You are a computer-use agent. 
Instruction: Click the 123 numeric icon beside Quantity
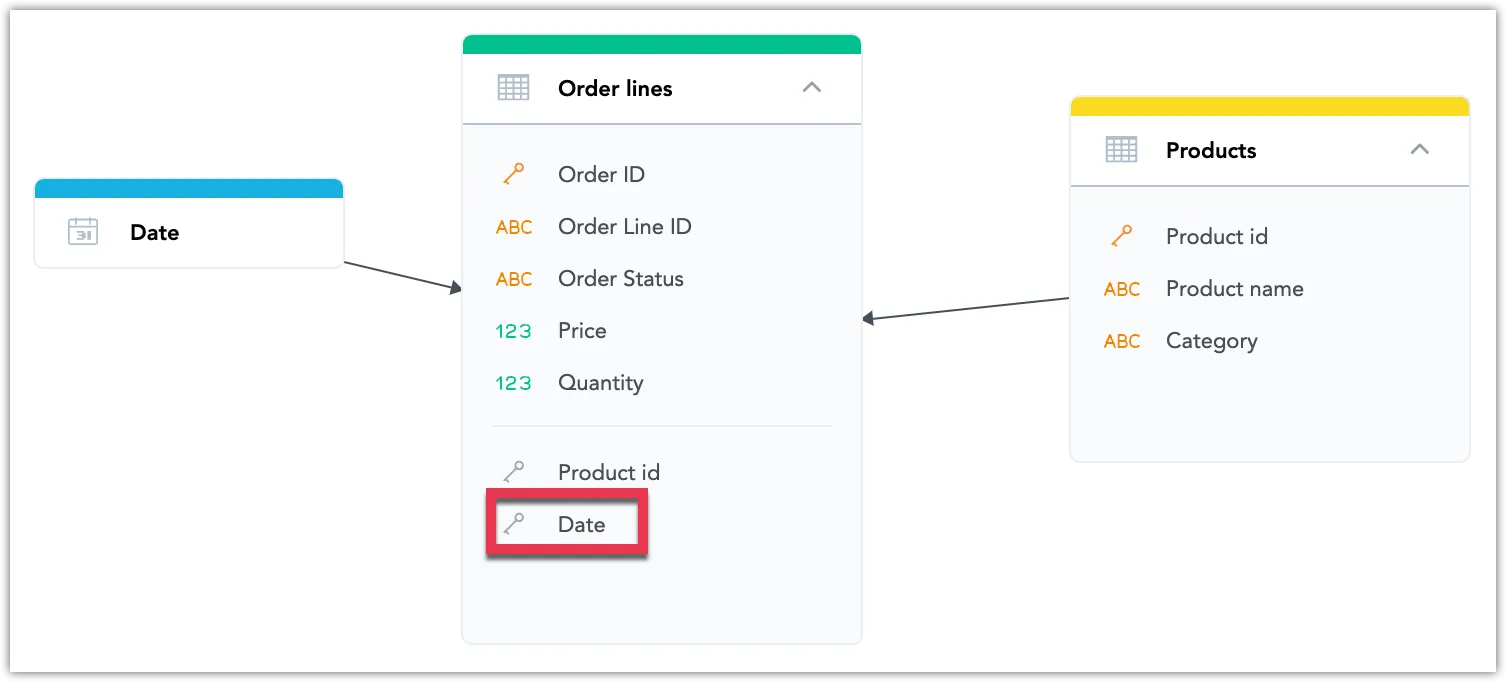513,382
